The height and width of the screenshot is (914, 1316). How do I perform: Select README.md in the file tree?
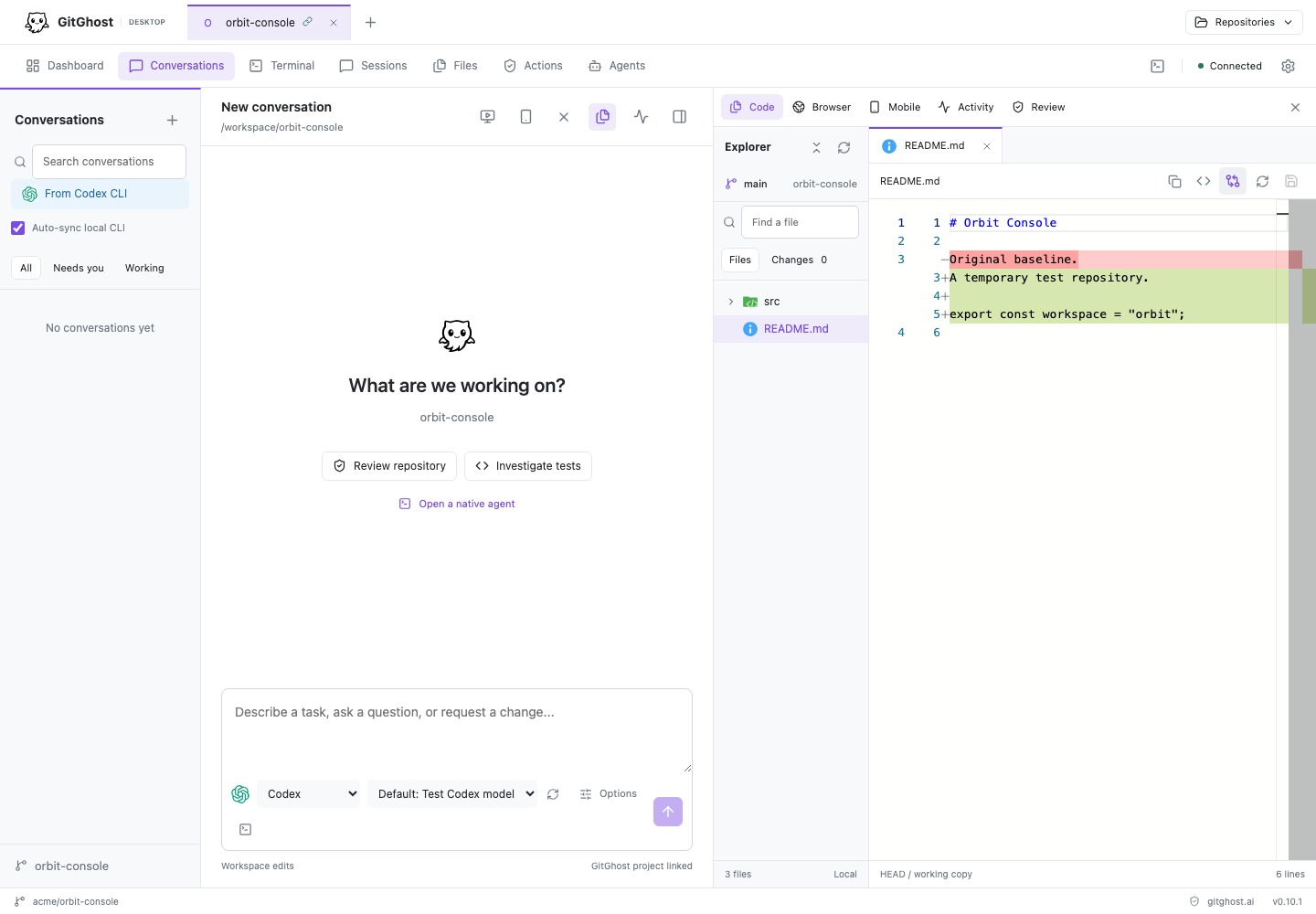(791, 329)
